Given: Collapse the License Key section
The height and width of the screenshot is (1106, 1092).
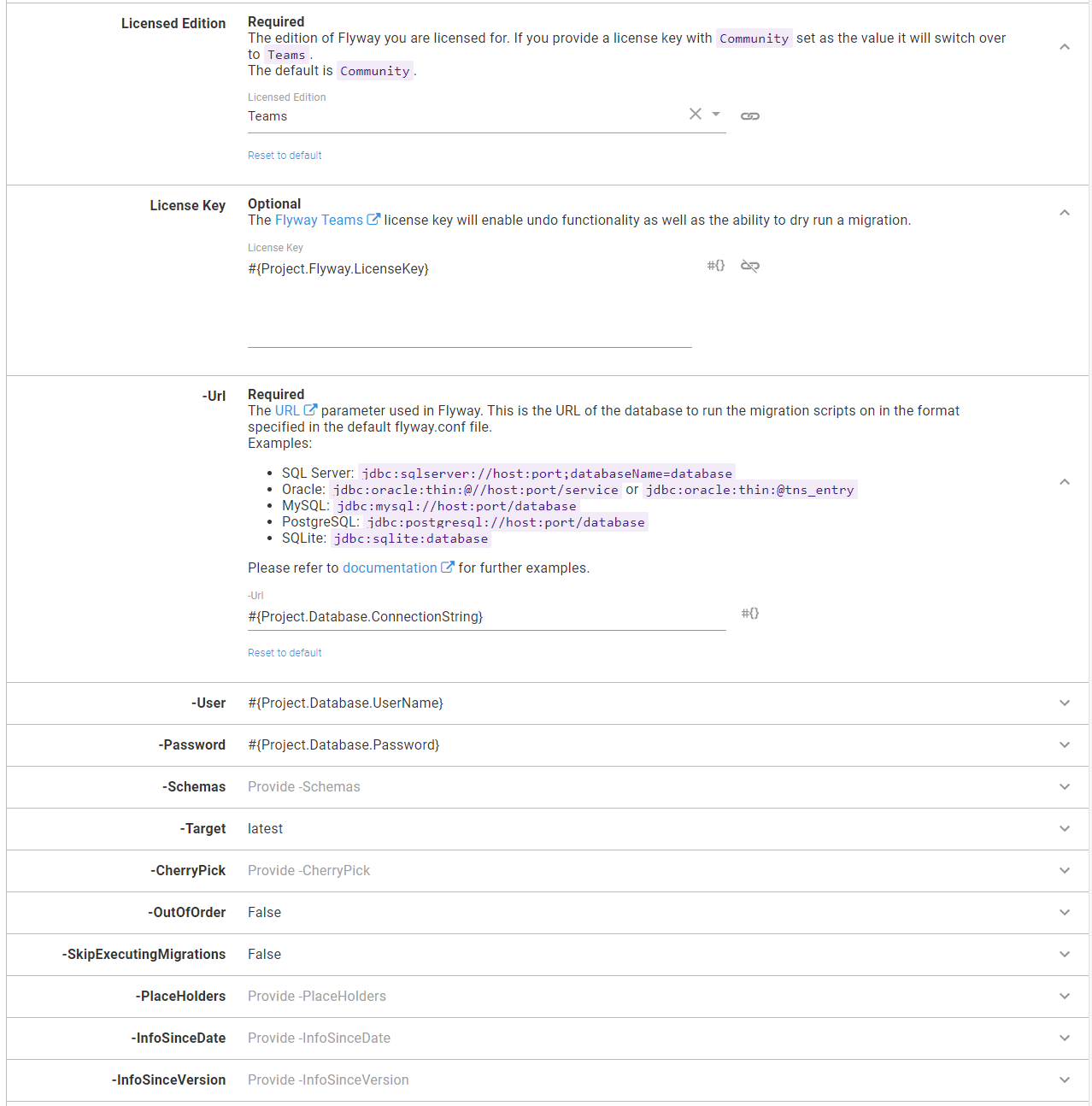Looking at the screenshot, I should 1065,212.
